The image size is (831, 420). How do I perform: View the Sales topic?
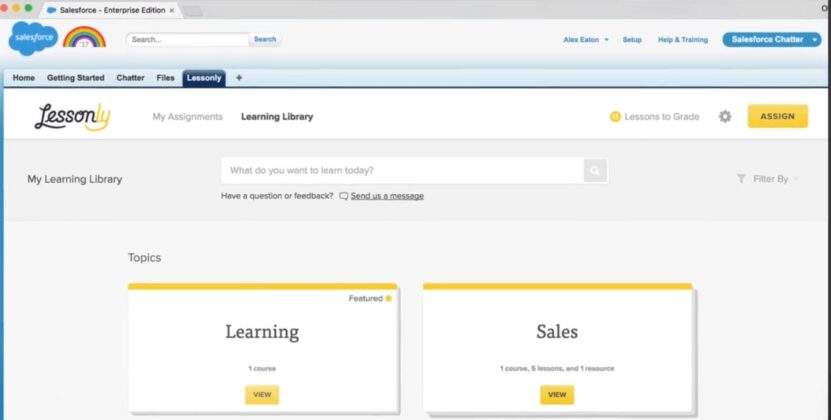(x=557, y=395)
